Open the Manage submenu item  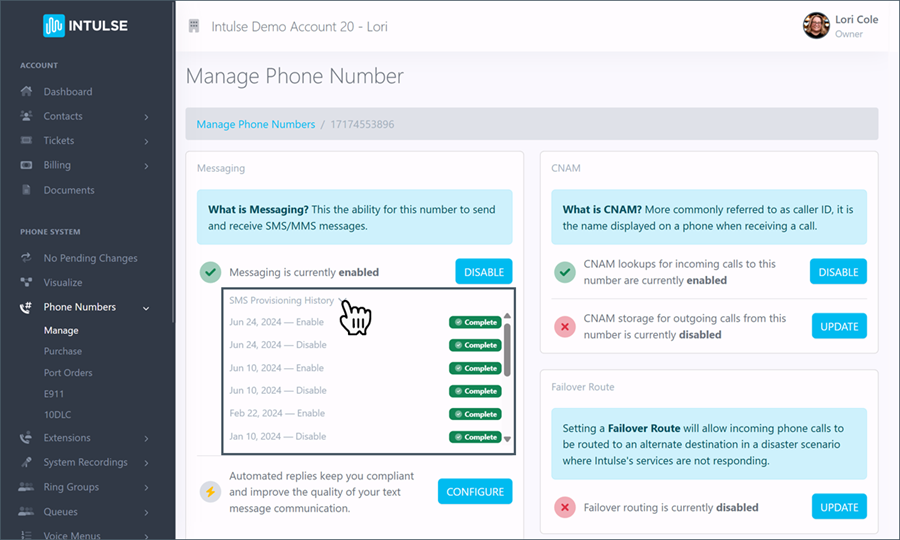click(61, 331)
